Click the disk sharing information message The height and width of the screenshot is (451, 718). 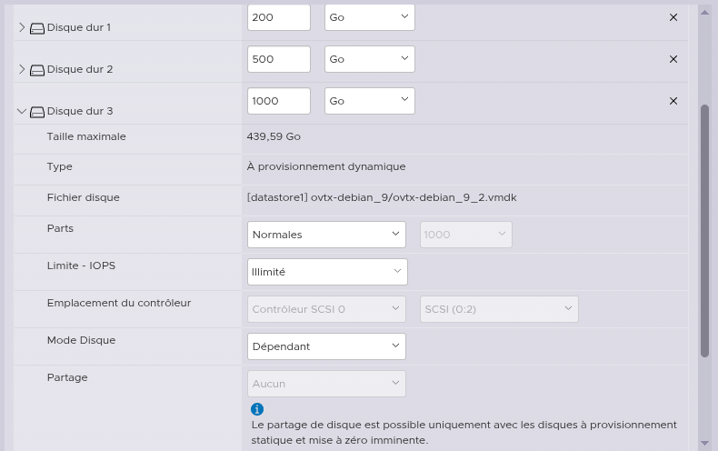pos(464,432)
